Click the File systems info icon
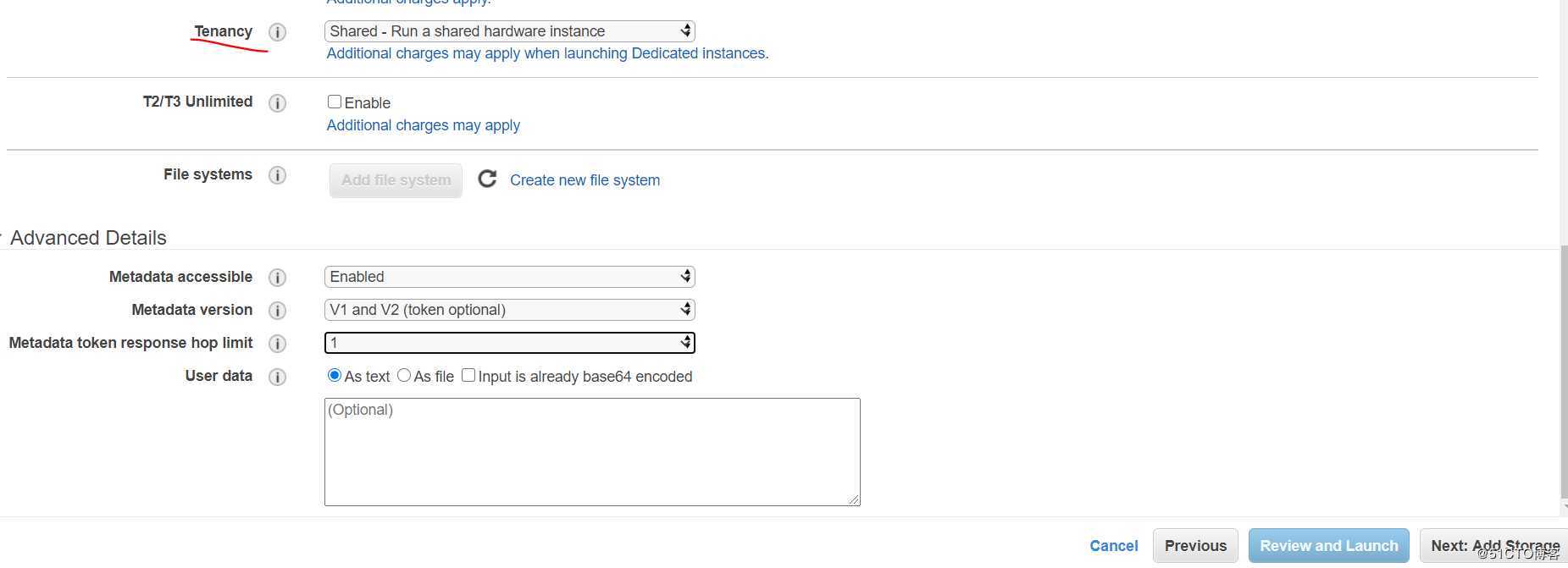Screen dimensions: 1568x568 pos(277,175)
